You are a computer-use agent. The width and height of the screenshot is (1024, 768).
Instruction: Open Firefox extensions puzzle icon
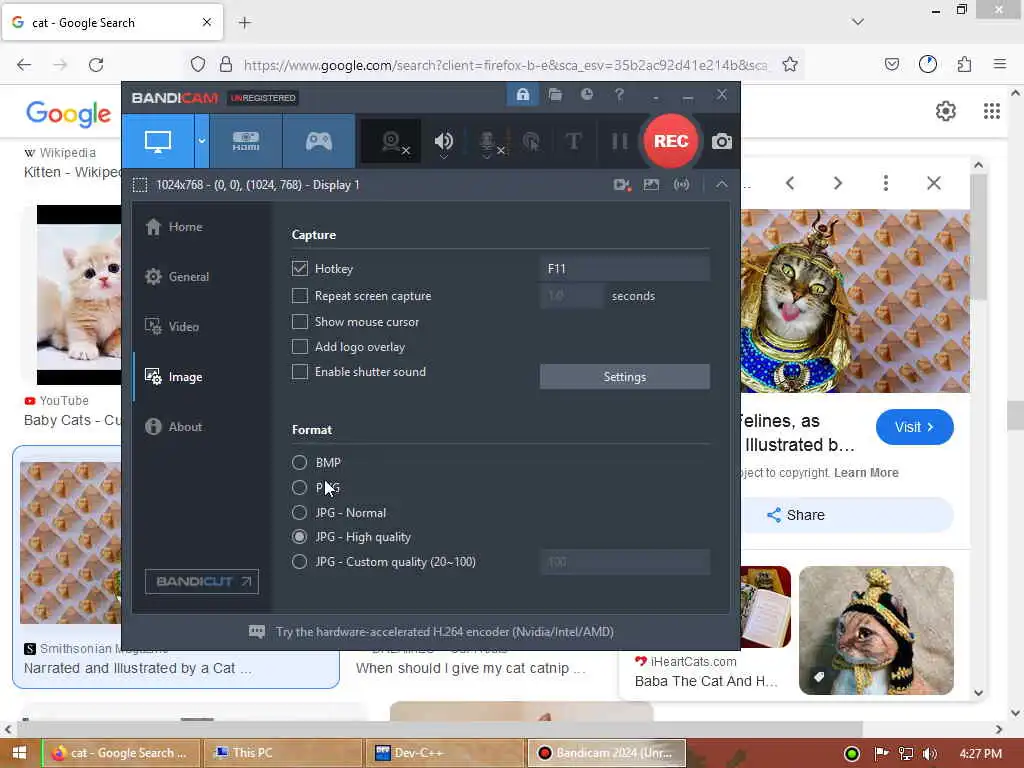pyautogui.click(x=964, y=64)
